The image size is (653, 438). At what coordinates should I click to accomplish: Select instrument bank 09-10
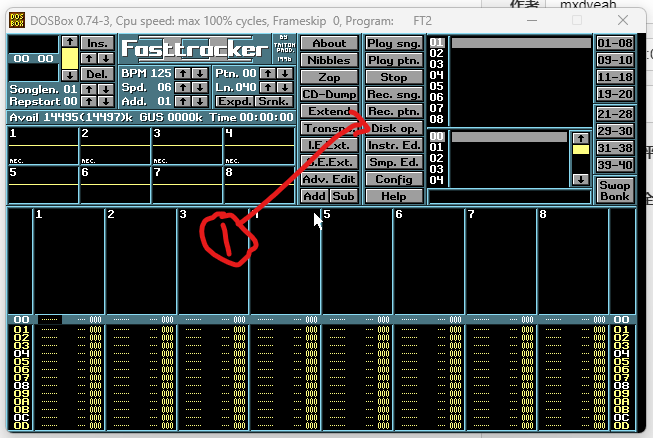pyautogui.click(x=615, y=60)
